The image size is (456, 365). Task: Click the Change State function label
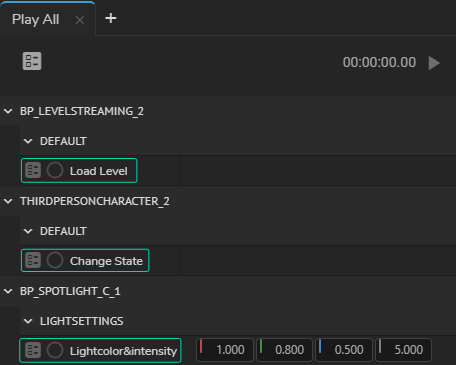click(106, 261)
